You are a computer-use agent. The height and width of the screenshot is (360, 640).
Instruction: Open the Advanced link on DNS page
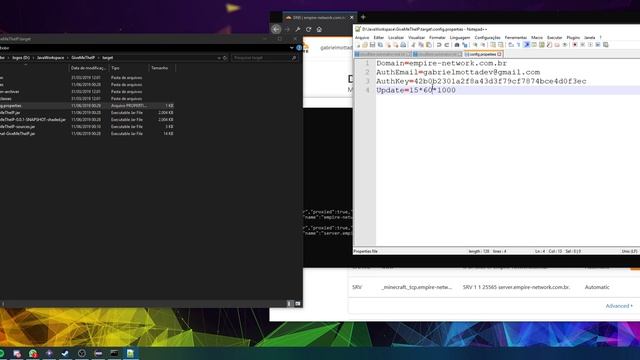click(x=619, y=306)
